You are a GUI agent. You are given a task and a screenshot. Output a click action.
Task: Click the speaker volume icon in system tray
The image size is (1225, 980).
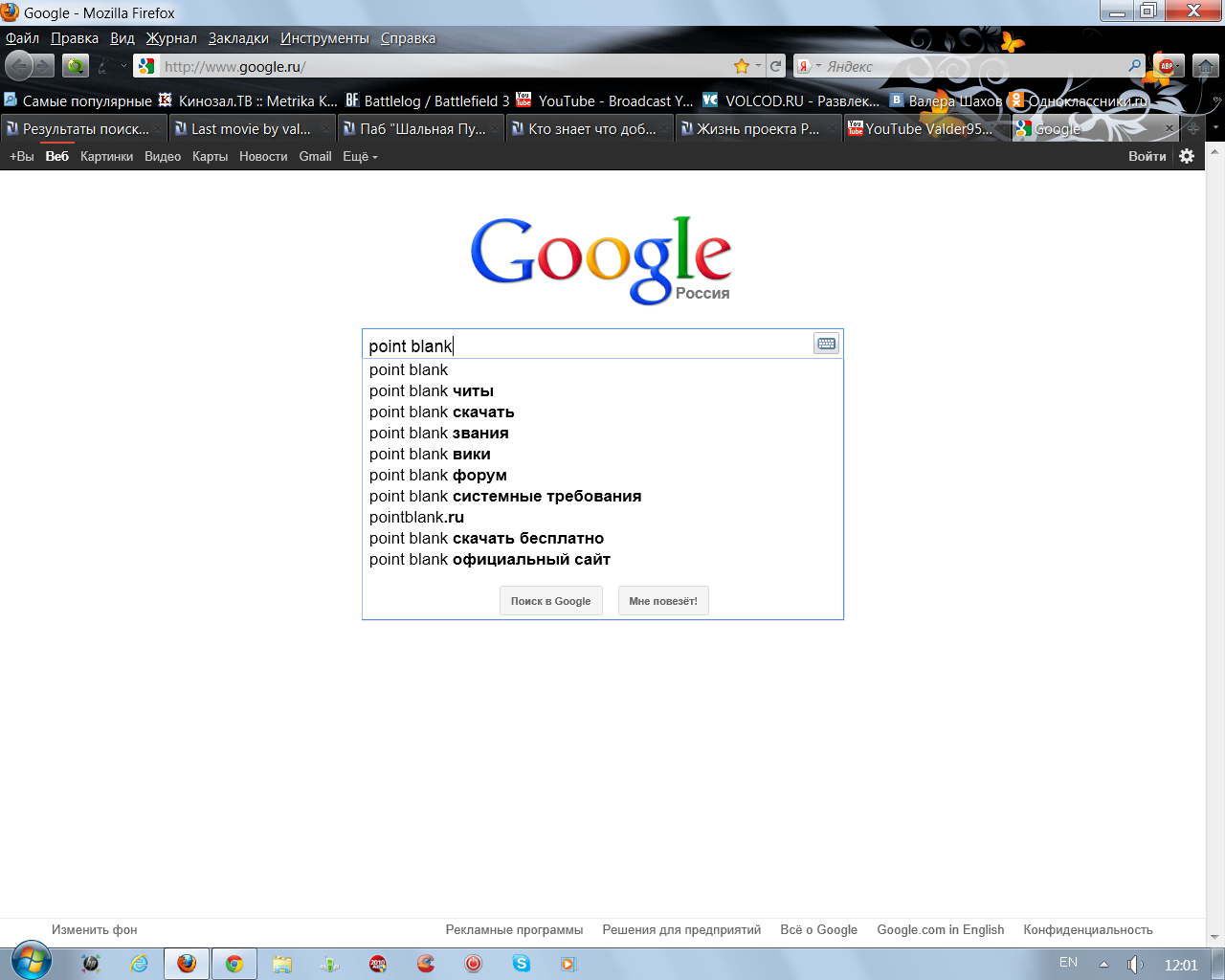point(1135,964)
